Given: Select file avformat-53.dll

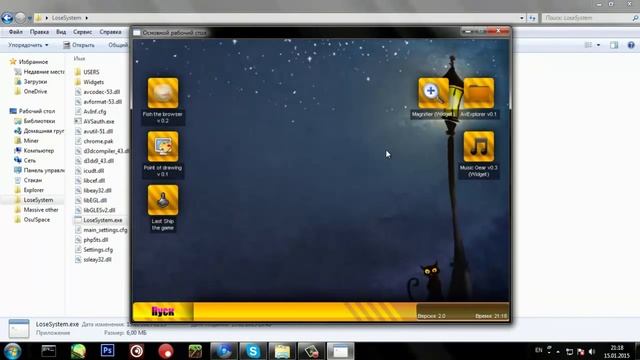Looking at the screenshot, I should click(x=98, y=102).
